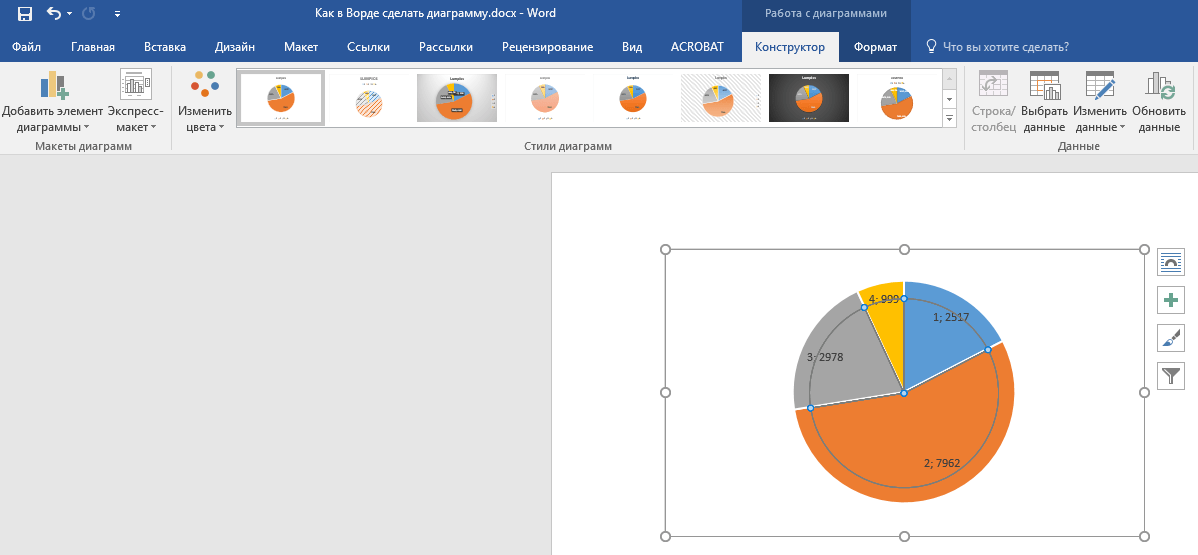Open the Файл menu

[26, 47]
